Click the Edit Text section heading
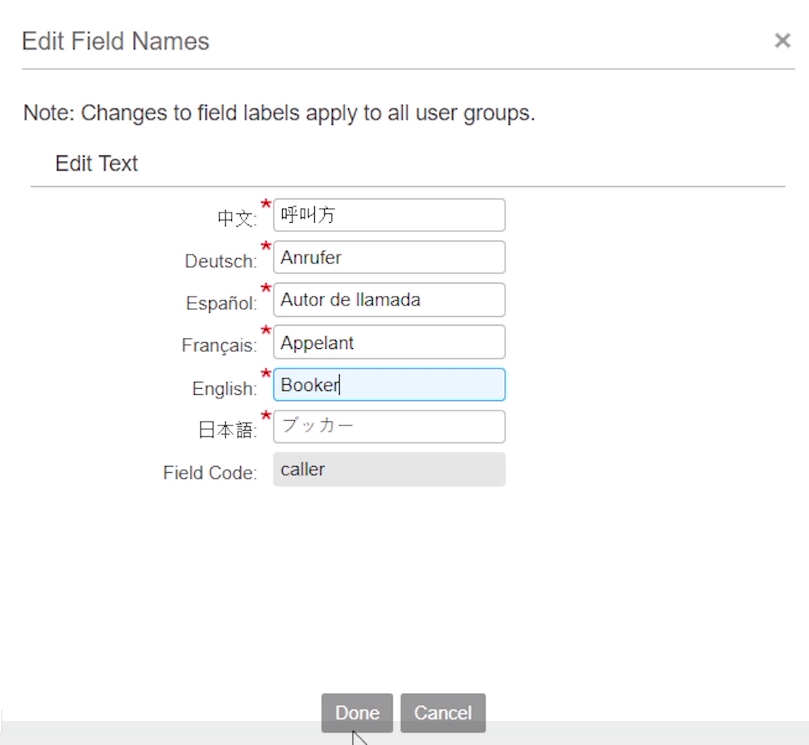 coord(96,163)
